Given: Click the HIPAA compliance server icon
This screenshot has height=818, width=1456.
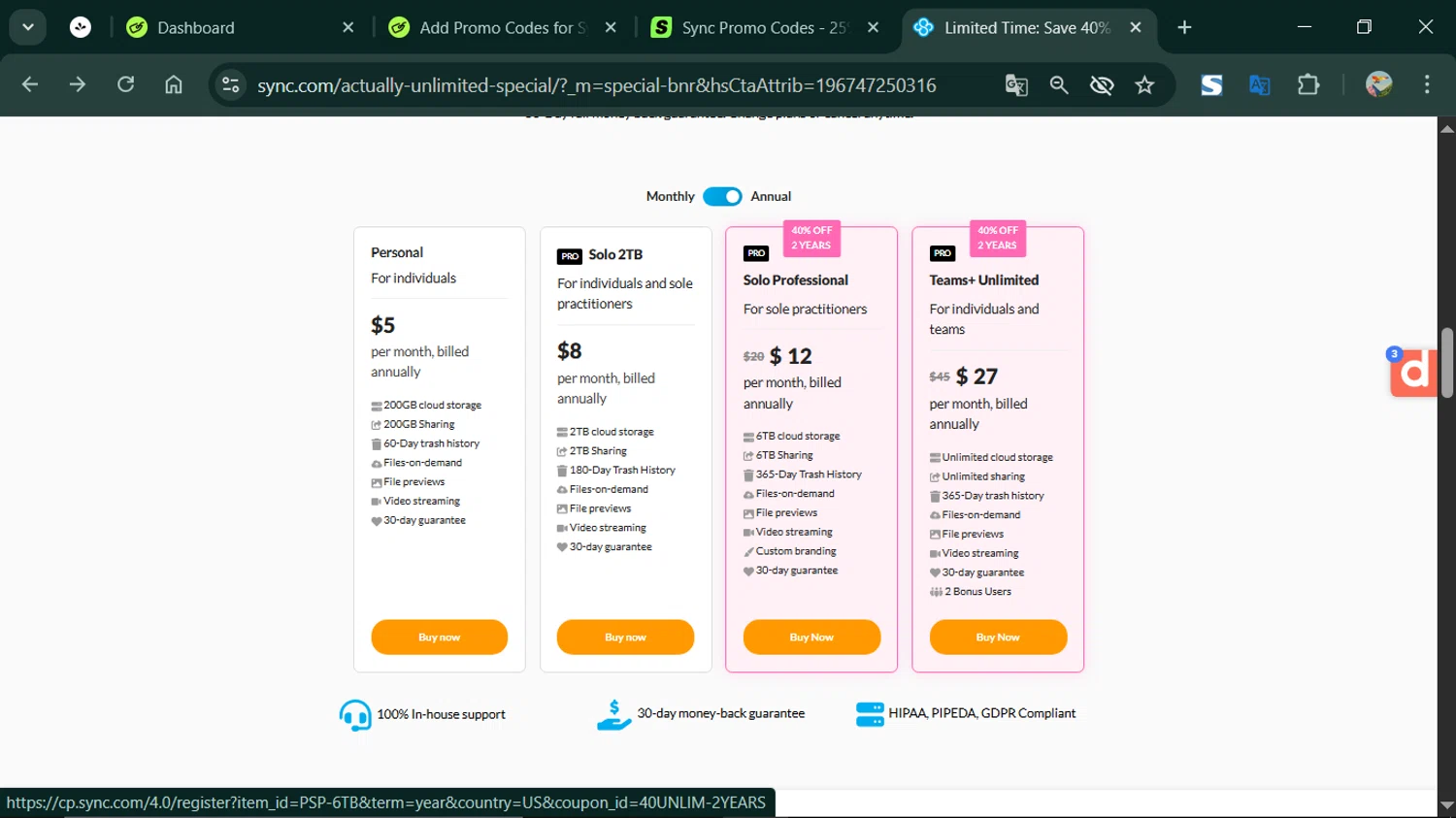Looking at the screenshot, I should point(870,714).
